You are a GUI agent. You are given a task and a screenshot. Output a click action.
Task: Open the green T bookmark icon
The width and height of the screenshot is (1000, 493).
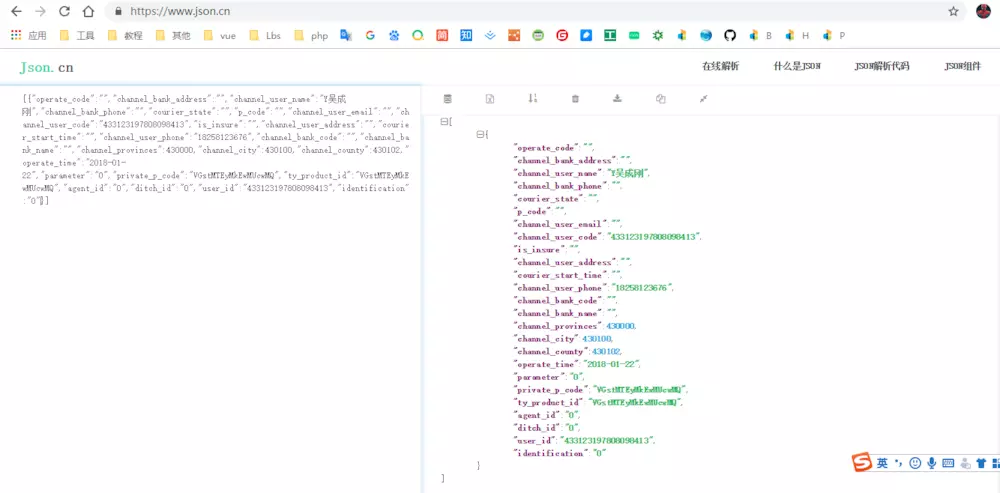610,36
